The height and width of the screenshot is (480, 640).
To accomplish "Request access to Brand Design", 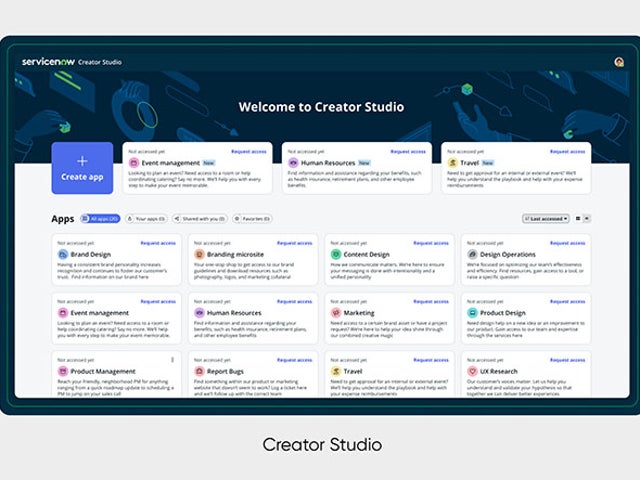I will [158, 243].
